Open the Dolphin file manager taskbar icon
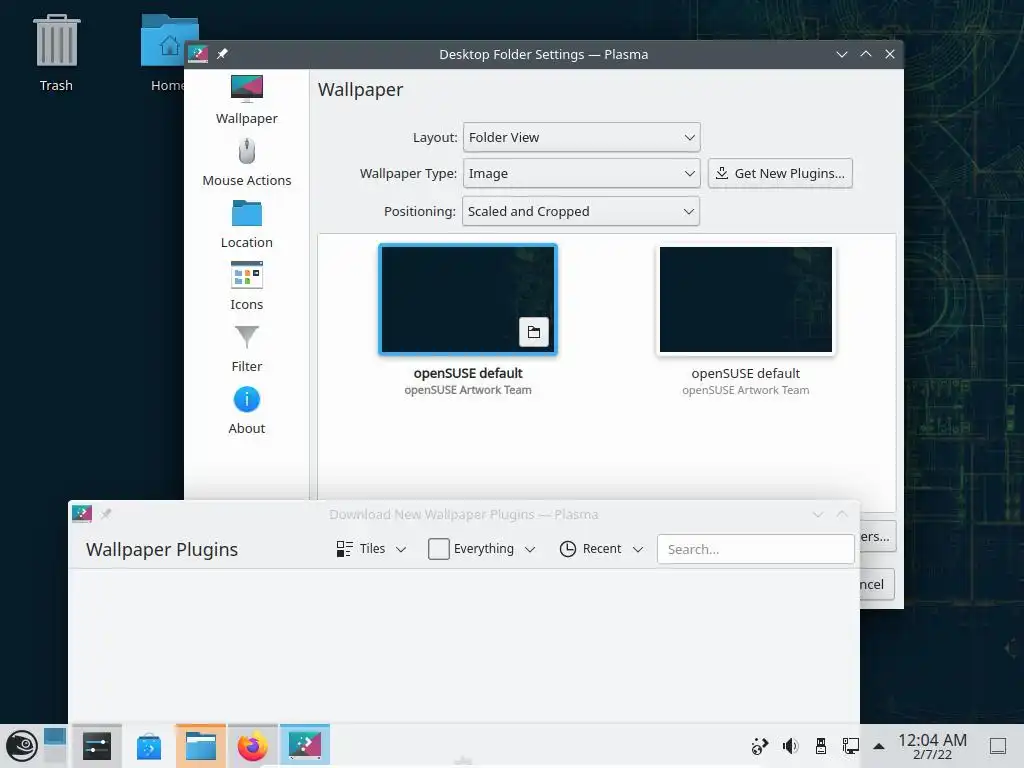 (200, 746)
